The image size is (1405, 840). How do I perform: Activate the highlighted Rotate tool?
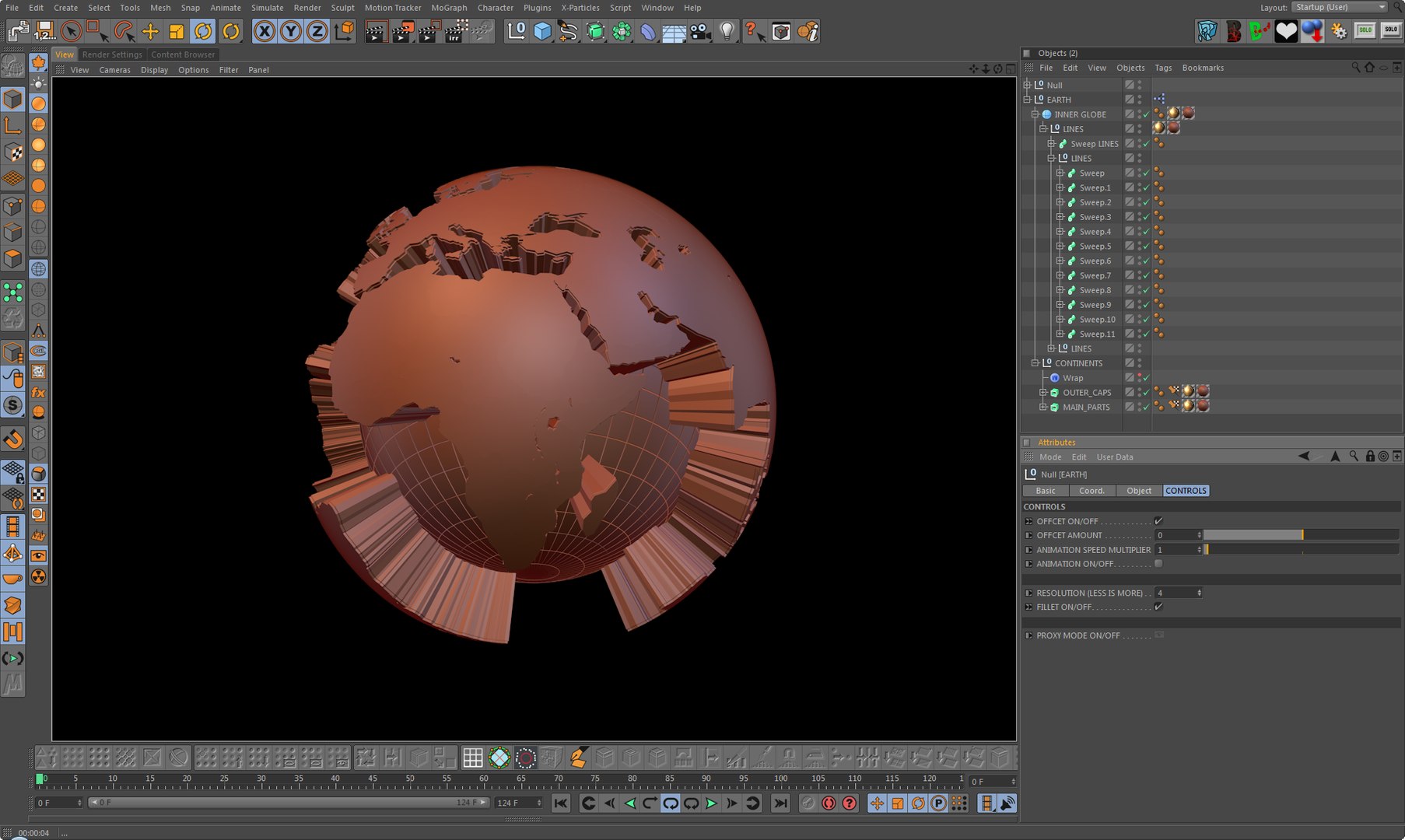click(x=203, y=31)
